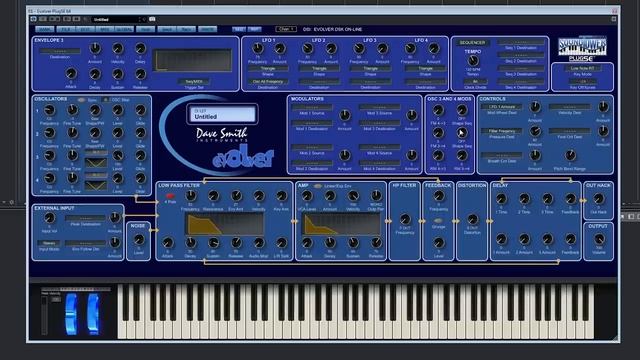The image size is (640, 360).
Task: Click the Oscillator 1 Frequency knob
Action: [49, 110]
